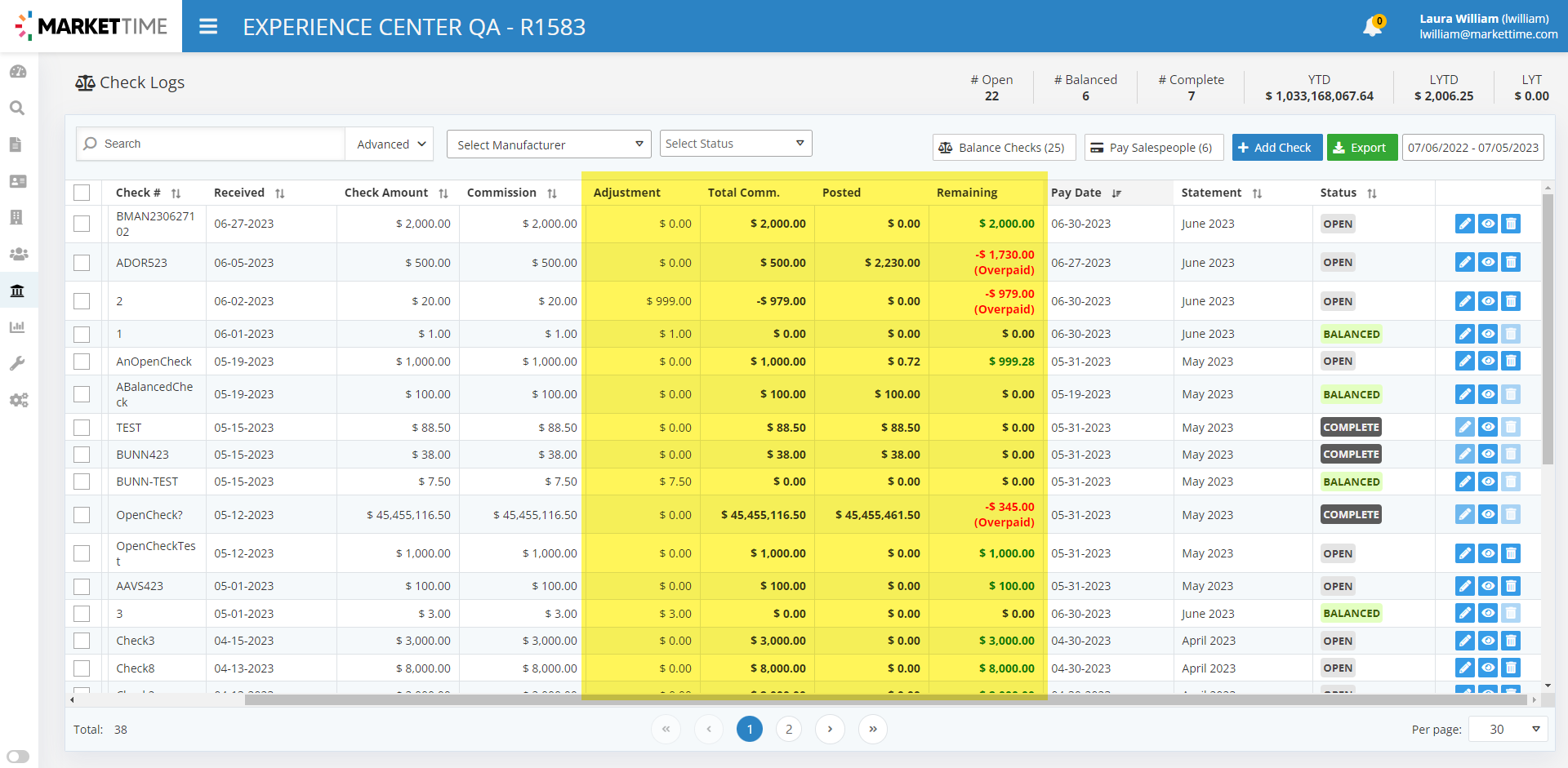Screen dimensions: 1568x768
Task: Select the ADOR523 row checkbox
Action: click(x=82, y=263)
